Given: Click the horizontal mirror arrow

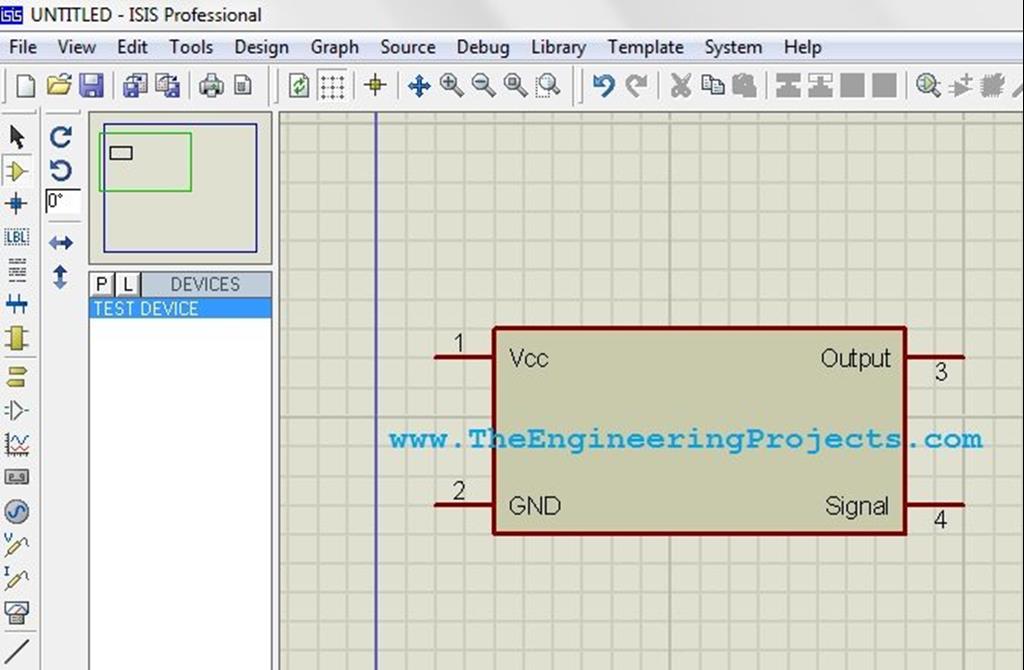Looking at the screenshot, I should pyautogui.click(x=60, y=242).
